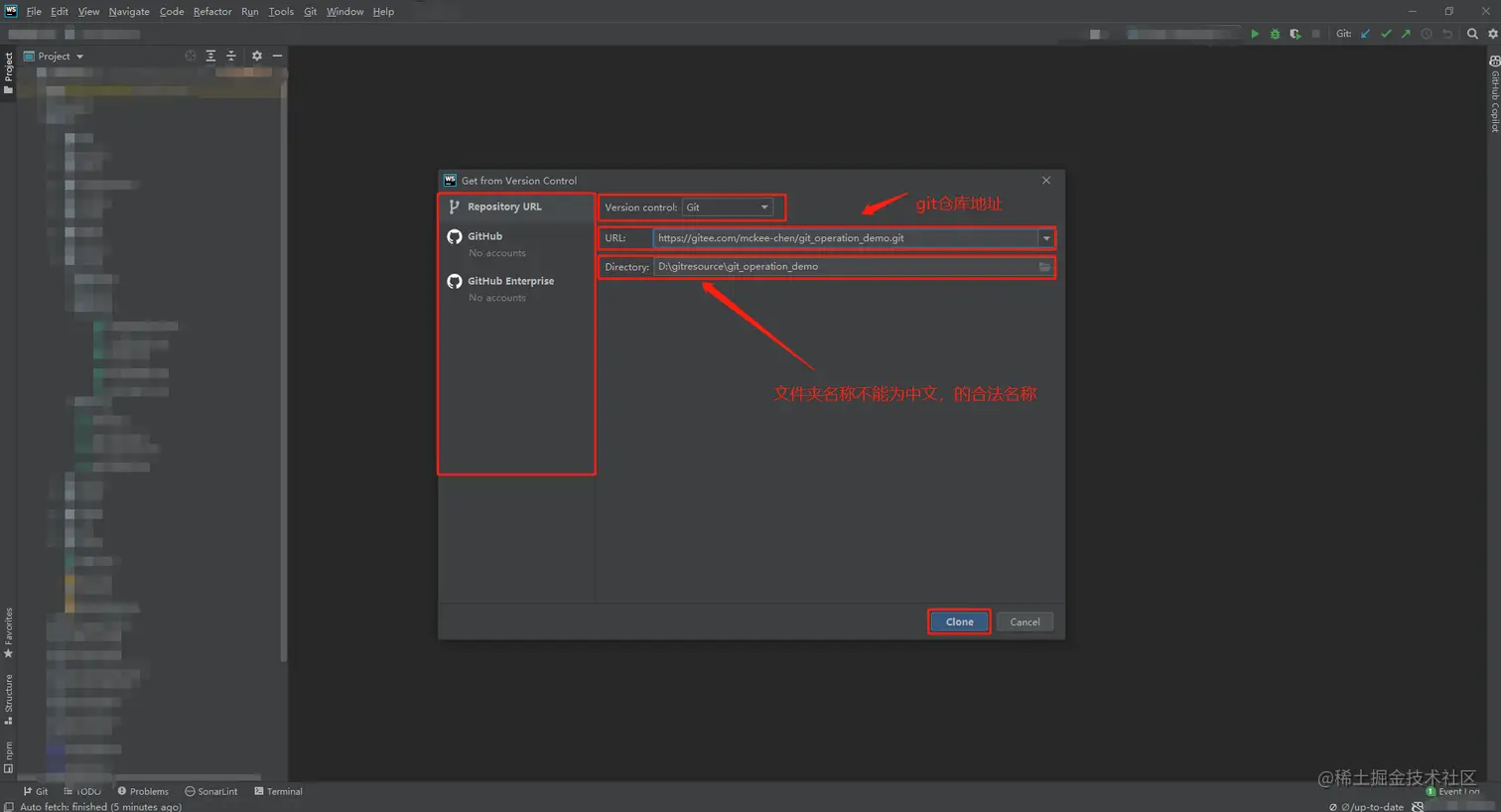
Task: Hide the Project panel with the minus icon
Action: [276, 56]
